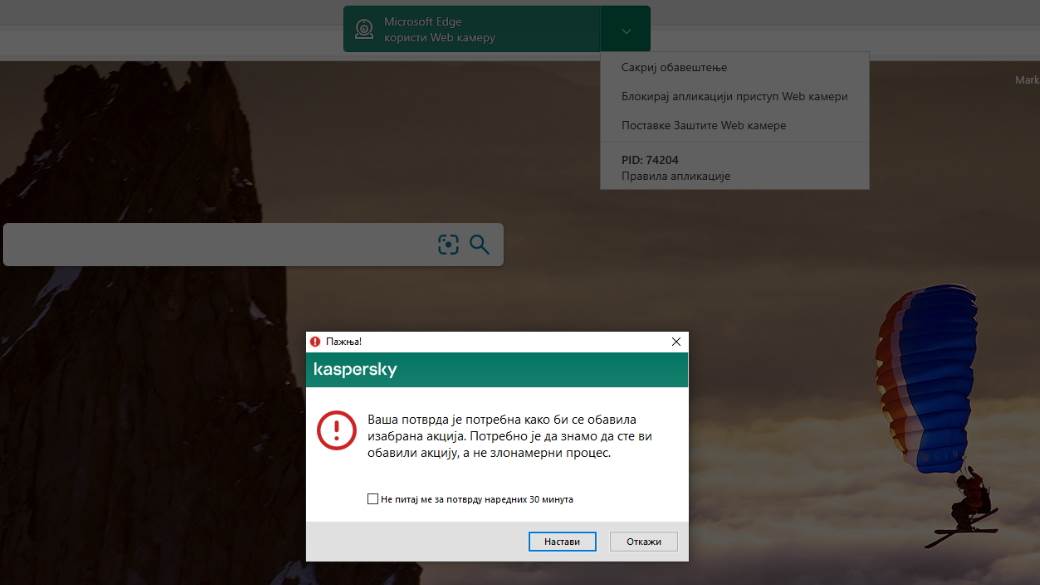Dismiss the Пажња! dialog with X
The image size is (1040, 585).
tap(676, 341)
